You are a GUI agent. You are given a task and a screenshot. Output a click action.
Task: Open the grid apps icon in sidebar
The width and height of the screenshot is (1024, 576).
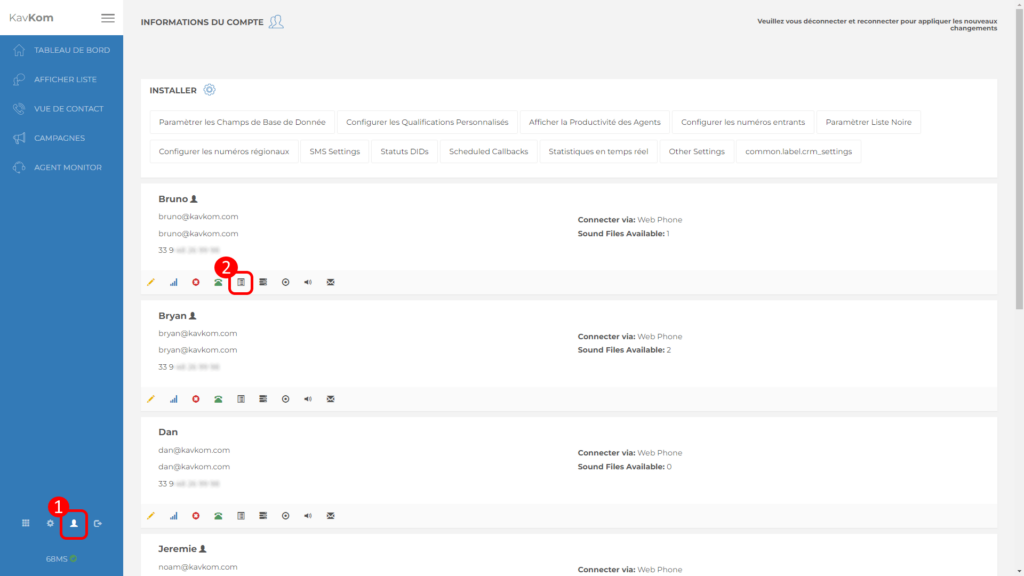26,523
